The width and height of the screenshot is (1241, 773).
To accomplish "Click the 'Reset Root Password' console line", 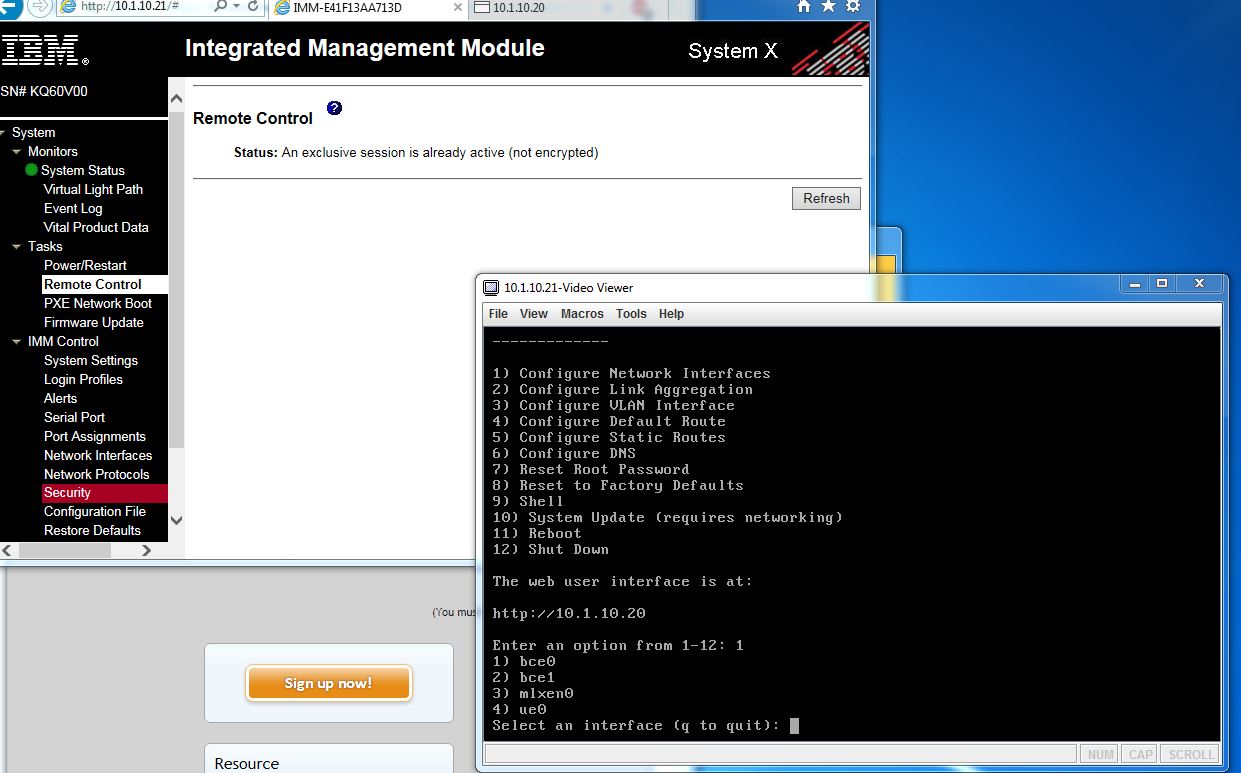I will click(x=590, y=469).
